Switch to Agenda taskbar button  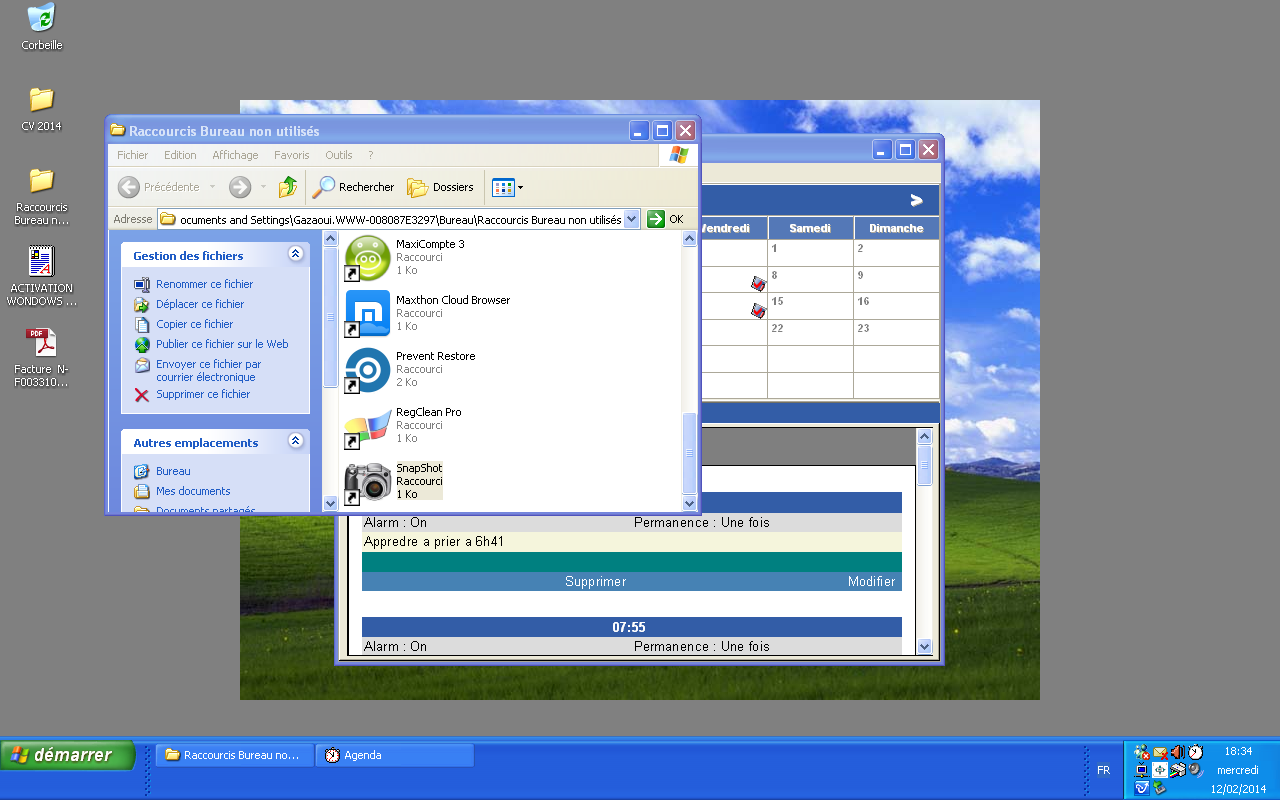tap(395, 755)
